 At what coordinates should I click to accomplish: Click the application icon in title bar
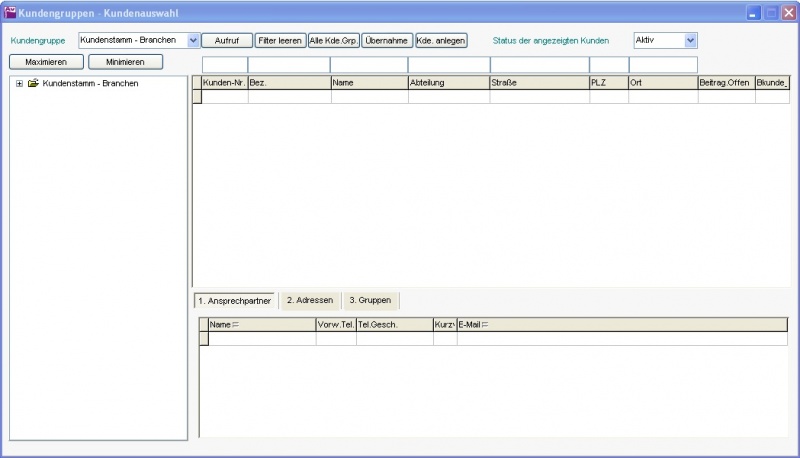(x=11, y=13)
